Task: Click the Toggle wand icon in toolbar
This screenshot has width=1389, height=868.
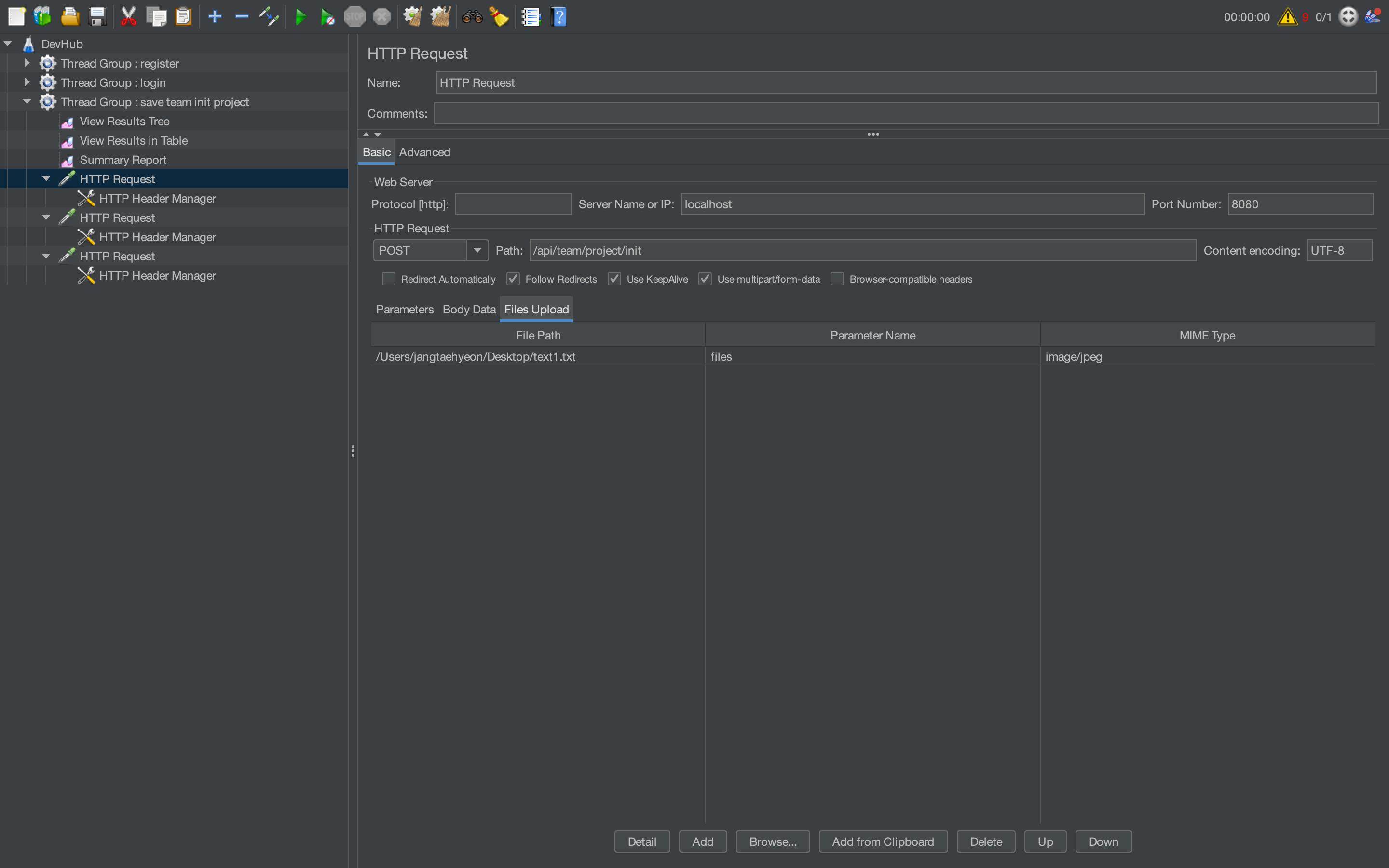Action: coord(269,17)
